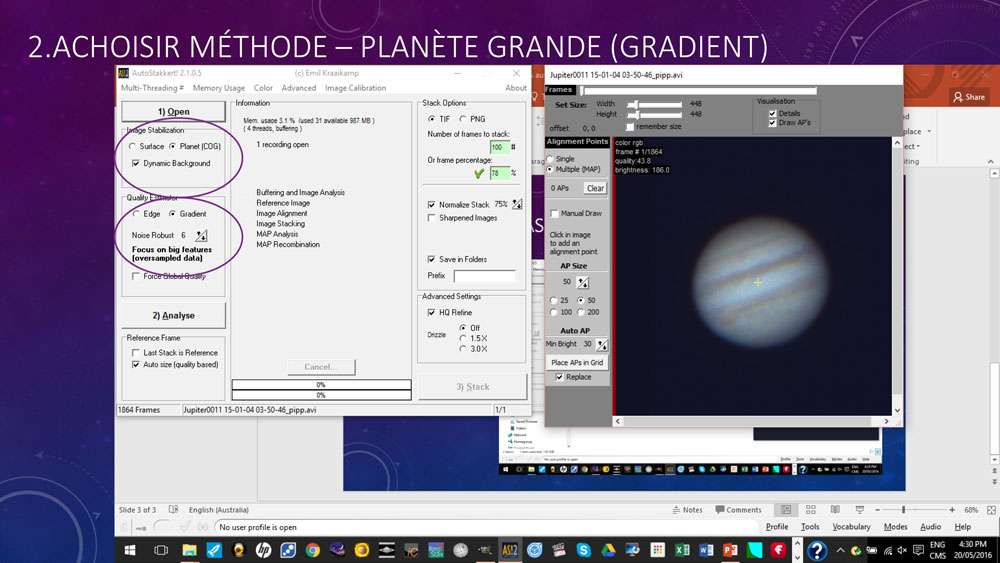Open the Color menu in AutoStakkert
This screenshot has width=1000, height=563.
(x=263, y=88)
